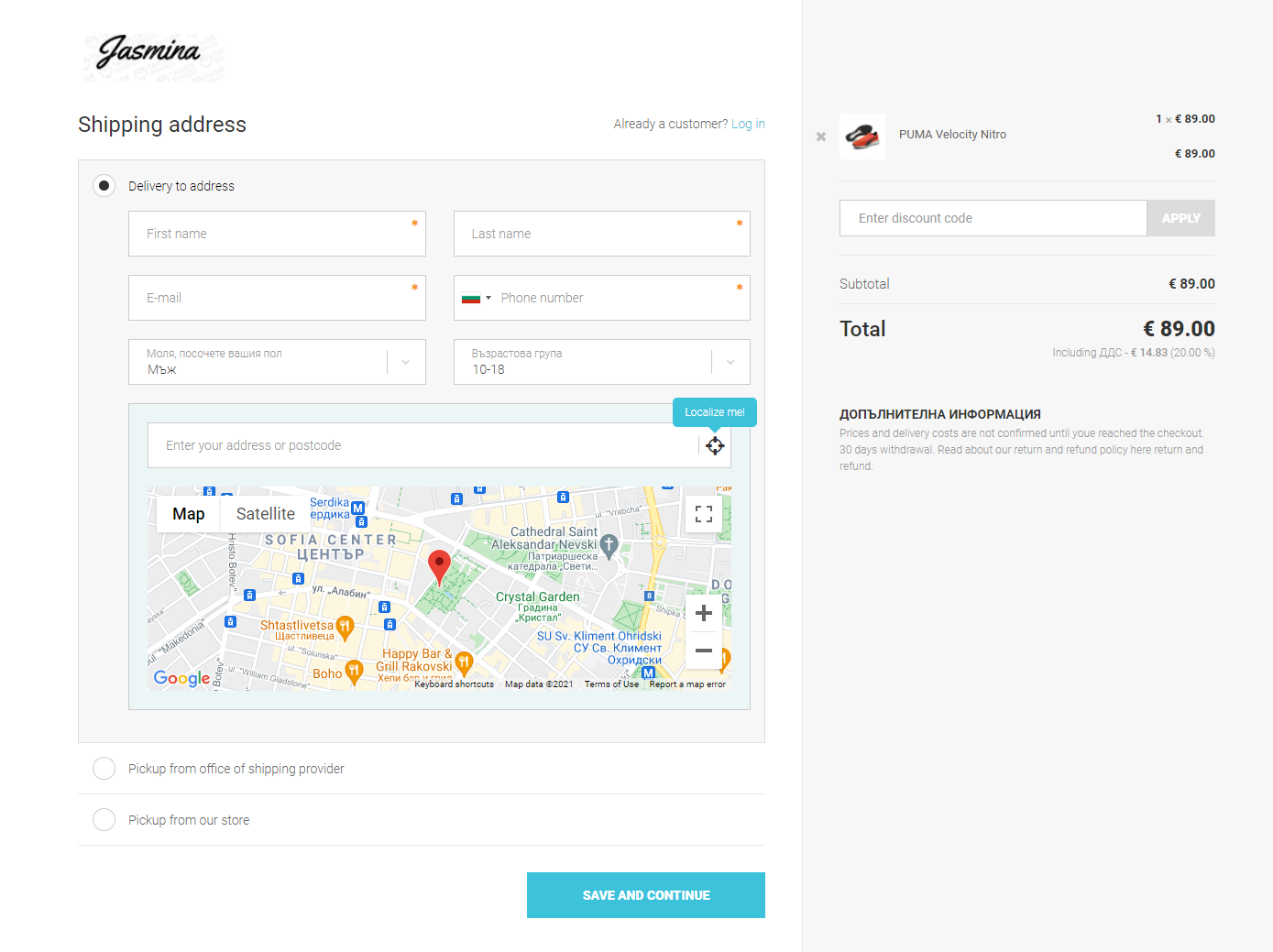Zoom out on the map
Image resolution: width=1273 pixels, height=952 pixels.
pyautogui.click(x=704, y=651)
